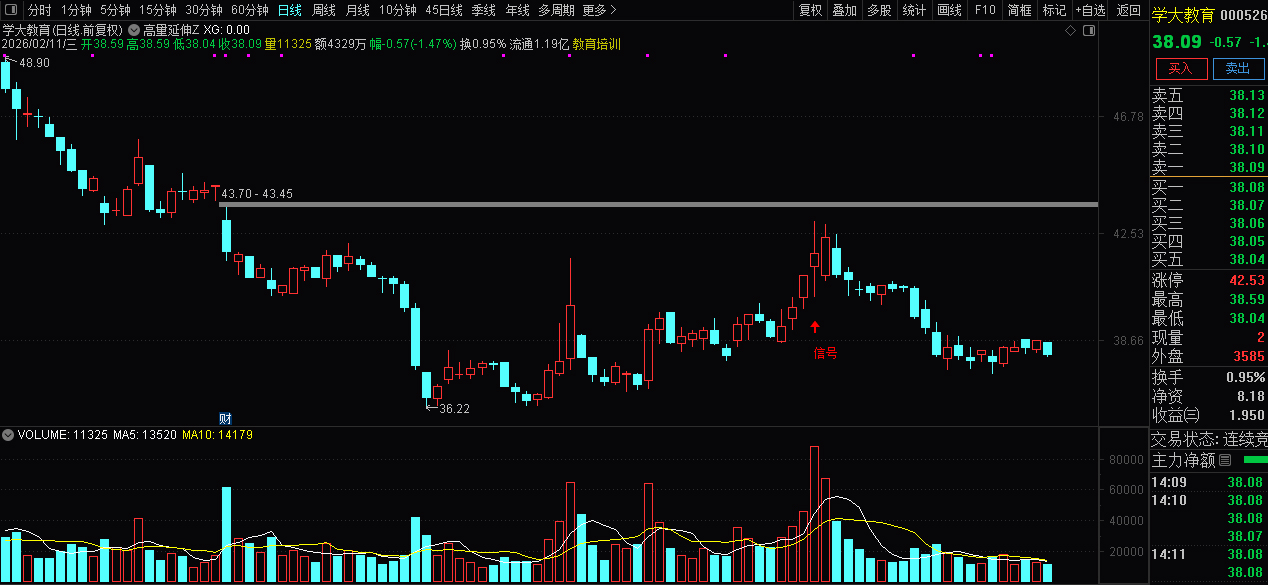The width and height of the screenshot is (1268, 585).
Task: Click the 14:11 trade tick row
Action: click(x=1209, y=553)
